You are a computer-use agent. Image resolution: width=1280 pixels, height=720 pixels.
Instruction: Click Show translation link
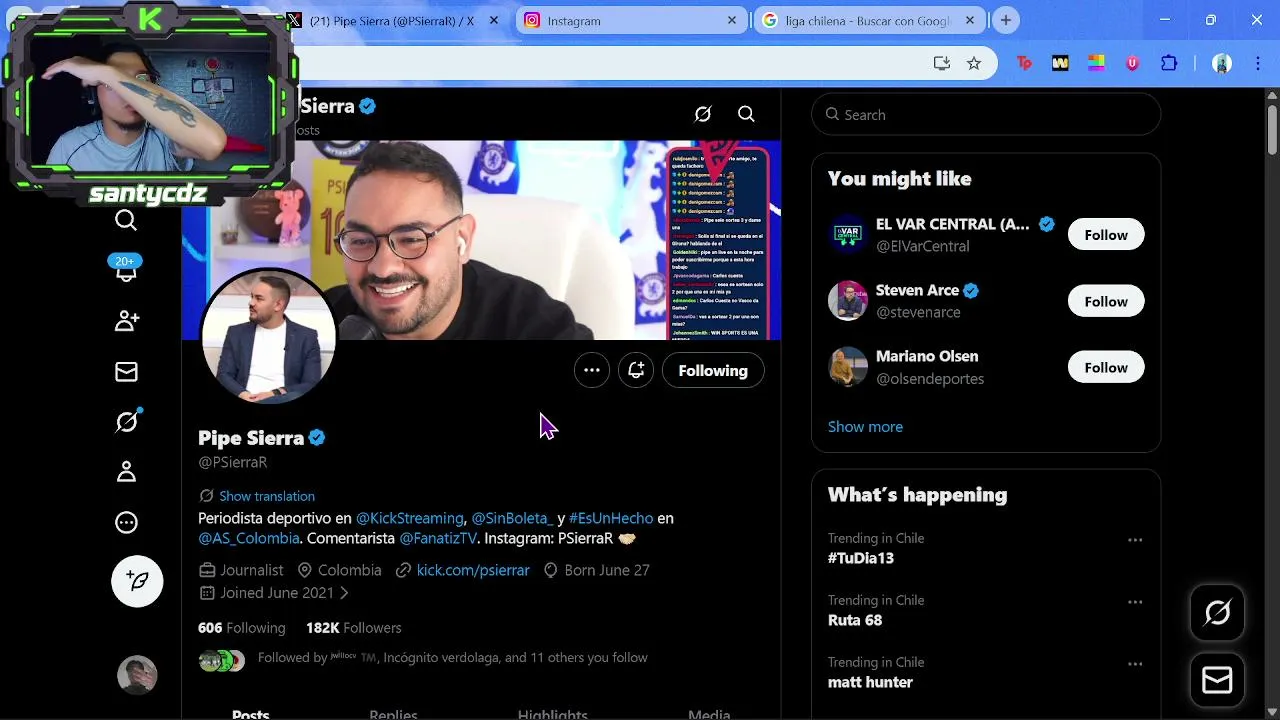(267, 496)
